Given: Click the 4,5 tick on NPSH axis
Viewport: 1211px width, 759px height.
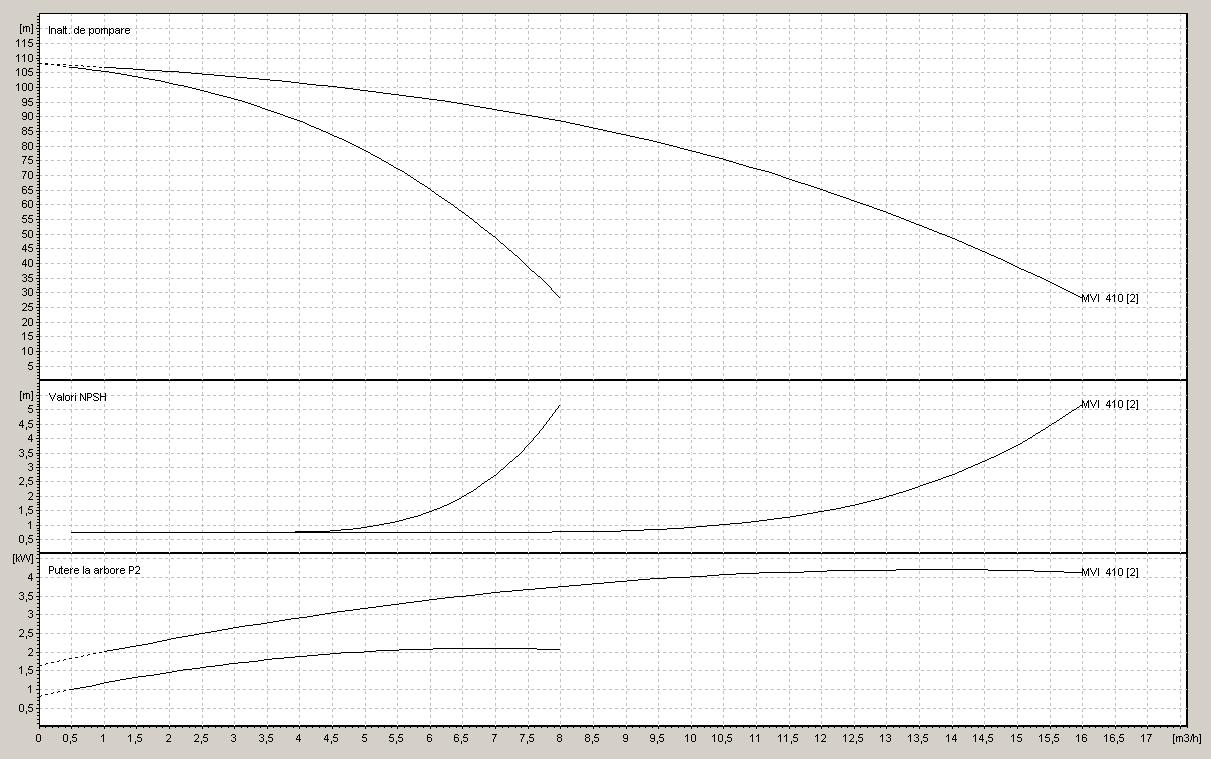Looking at the screenshot, I should [27, 423].
